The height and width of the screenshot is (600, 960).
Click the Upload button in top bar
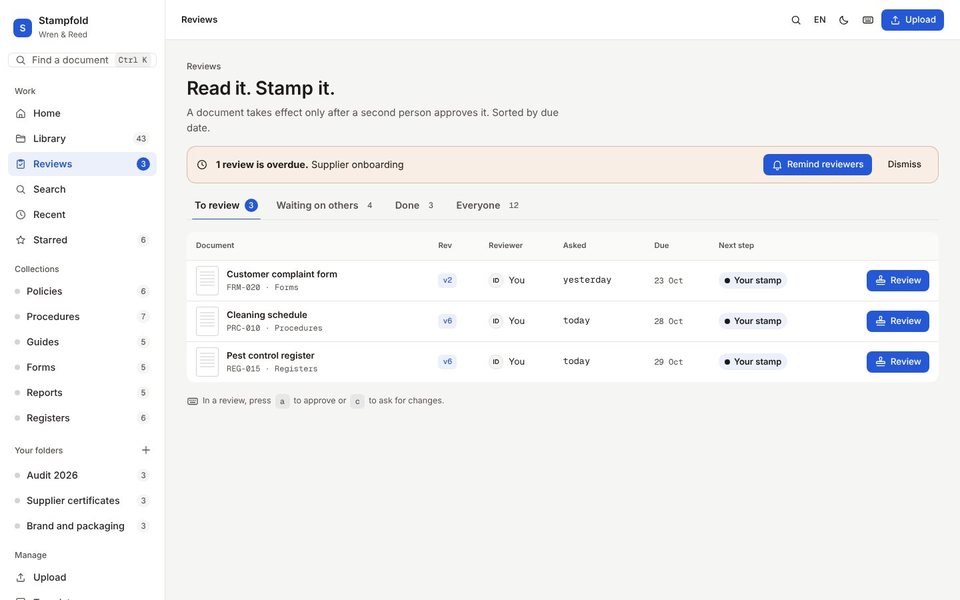coord(912,20)
